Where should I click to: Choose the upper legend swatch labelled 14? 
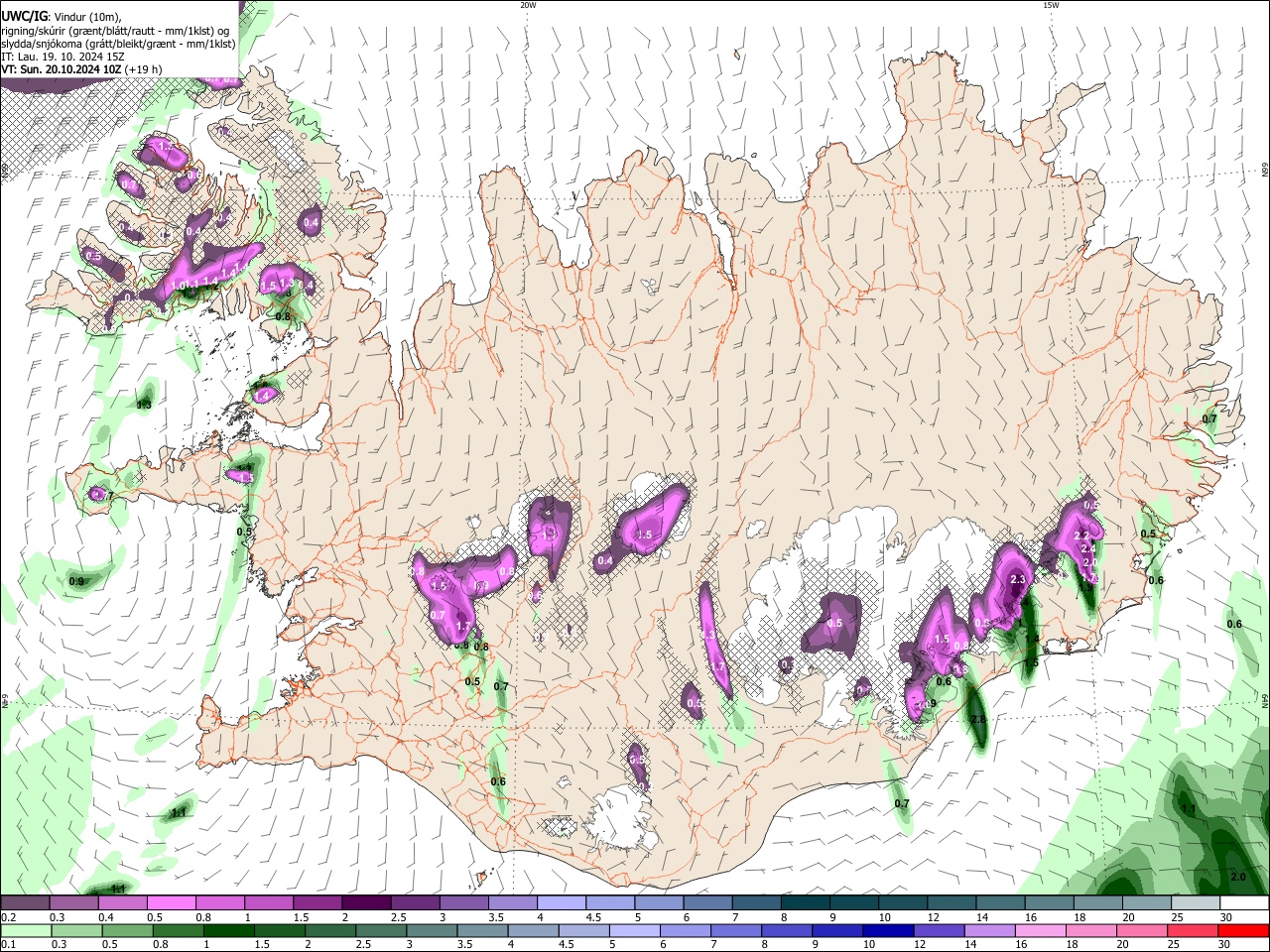[1001, 902]
